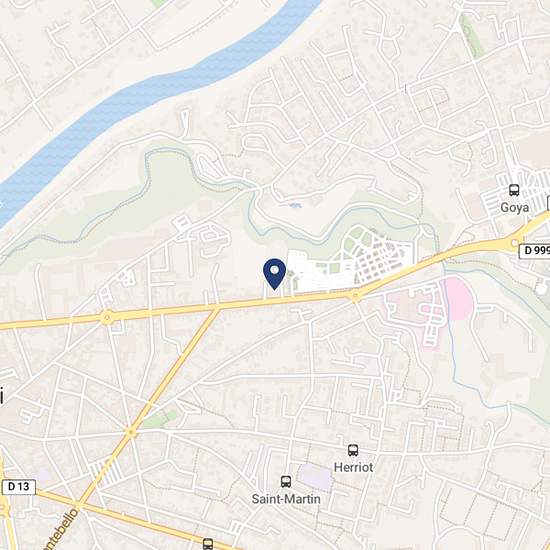Open the Saint-Martin bus stop icon
This screenshot has width=550, height=550.
286,482
